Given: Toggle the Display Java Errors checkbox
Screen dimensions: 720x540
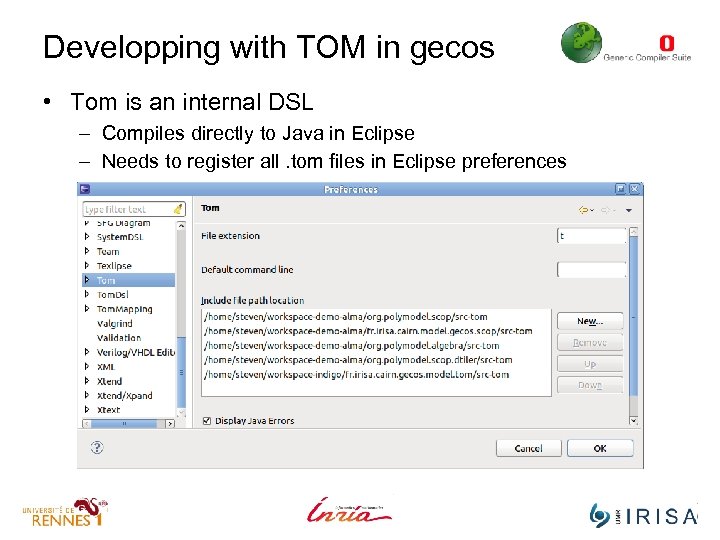Looking at the screenshot, I should point(207,421).
